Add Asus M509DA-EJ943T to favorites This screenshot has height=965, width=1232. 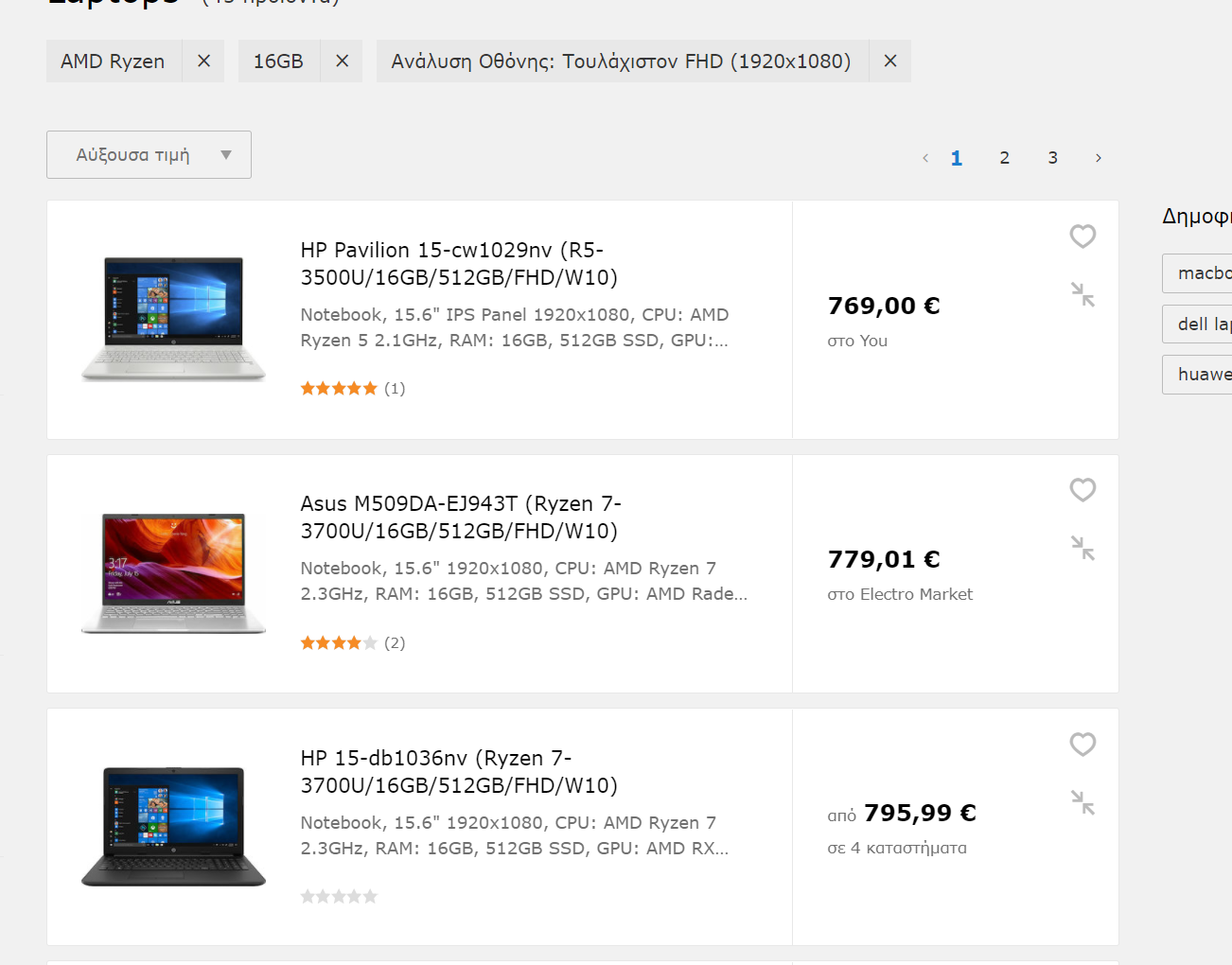[x=1082, y=489]
